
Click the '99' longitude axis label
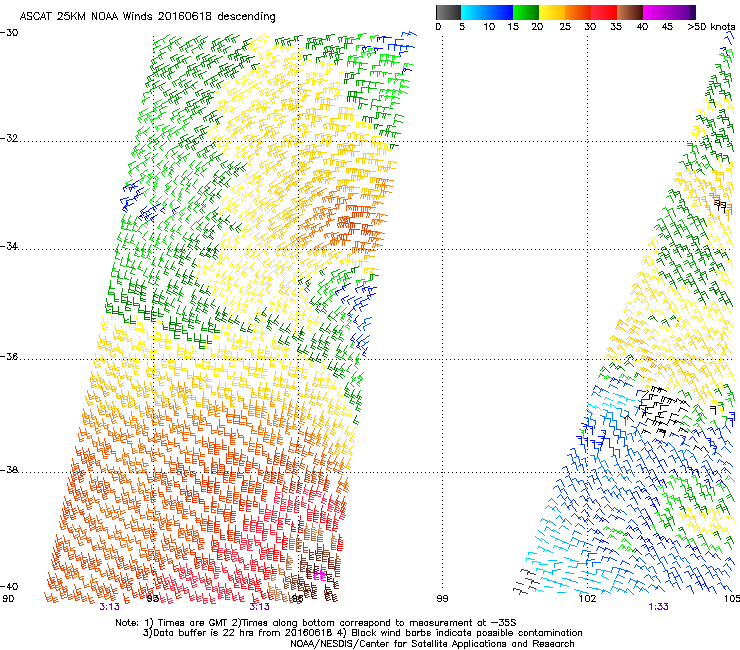(x=442, y=599)
